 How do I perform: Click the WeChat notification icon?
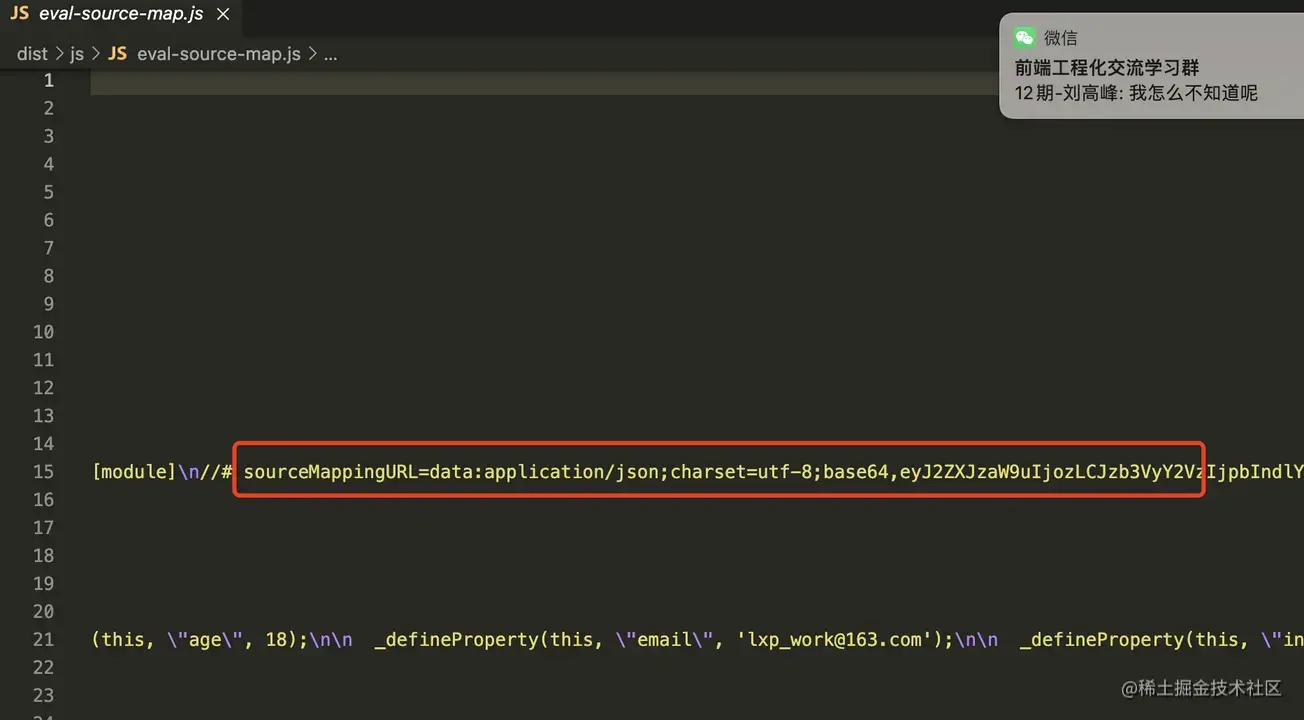[1024, 38]
